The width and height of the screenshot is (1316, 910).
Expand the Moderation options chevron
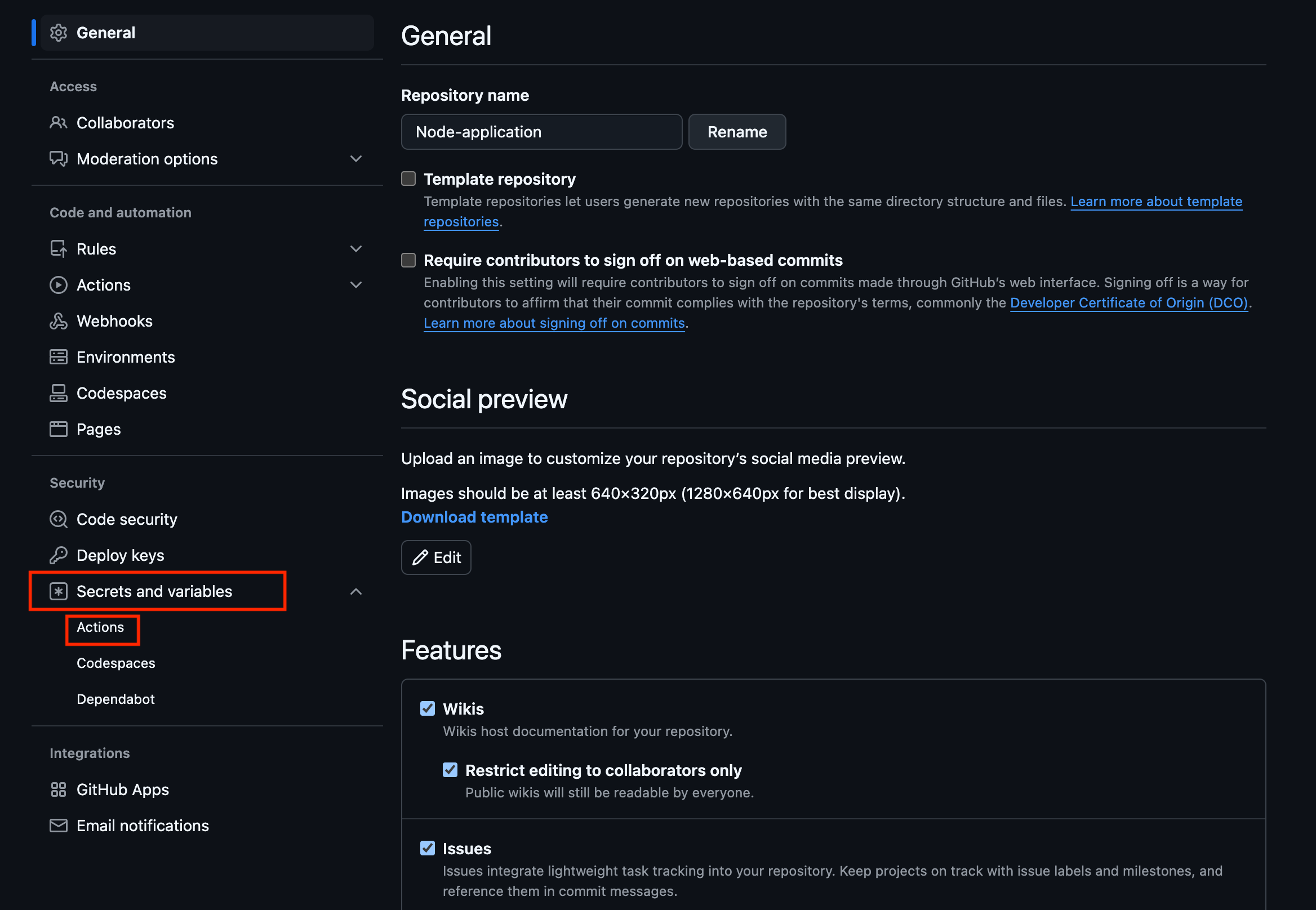(x=356, y=158)
